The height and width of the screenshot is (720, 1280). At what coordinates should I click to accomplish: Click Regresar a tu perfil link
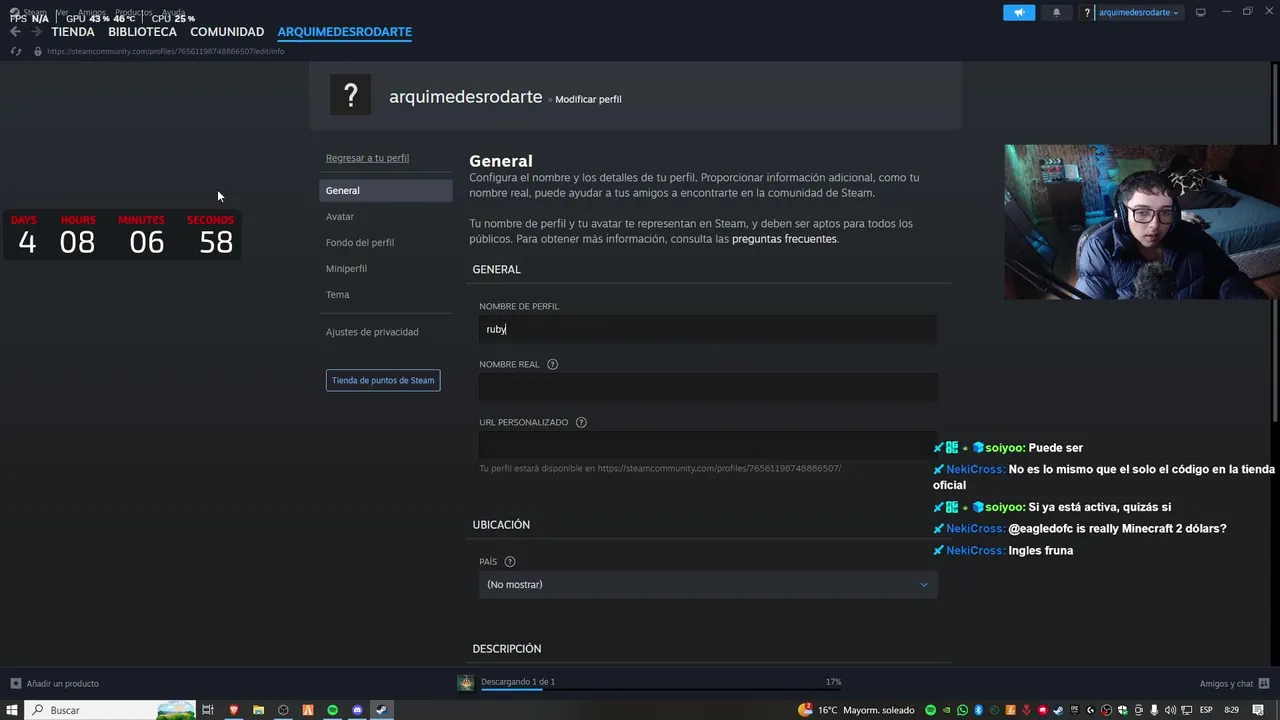(x=367, y=158)
